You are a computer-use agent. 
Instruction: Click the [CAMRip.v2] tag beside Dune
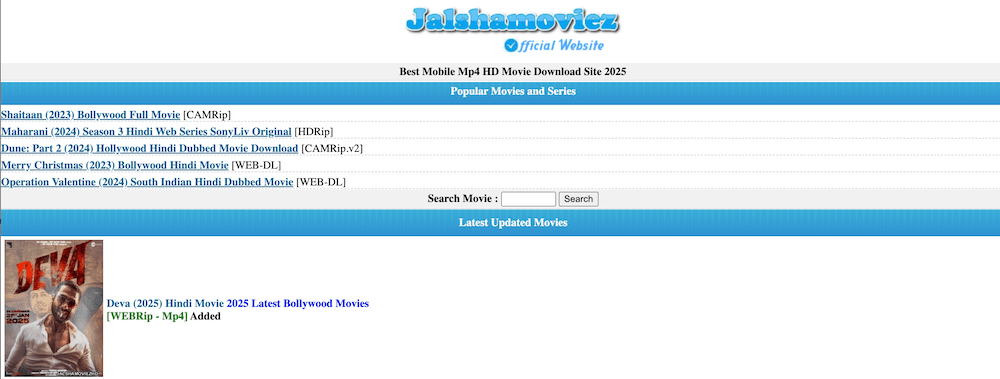[332, 149]
